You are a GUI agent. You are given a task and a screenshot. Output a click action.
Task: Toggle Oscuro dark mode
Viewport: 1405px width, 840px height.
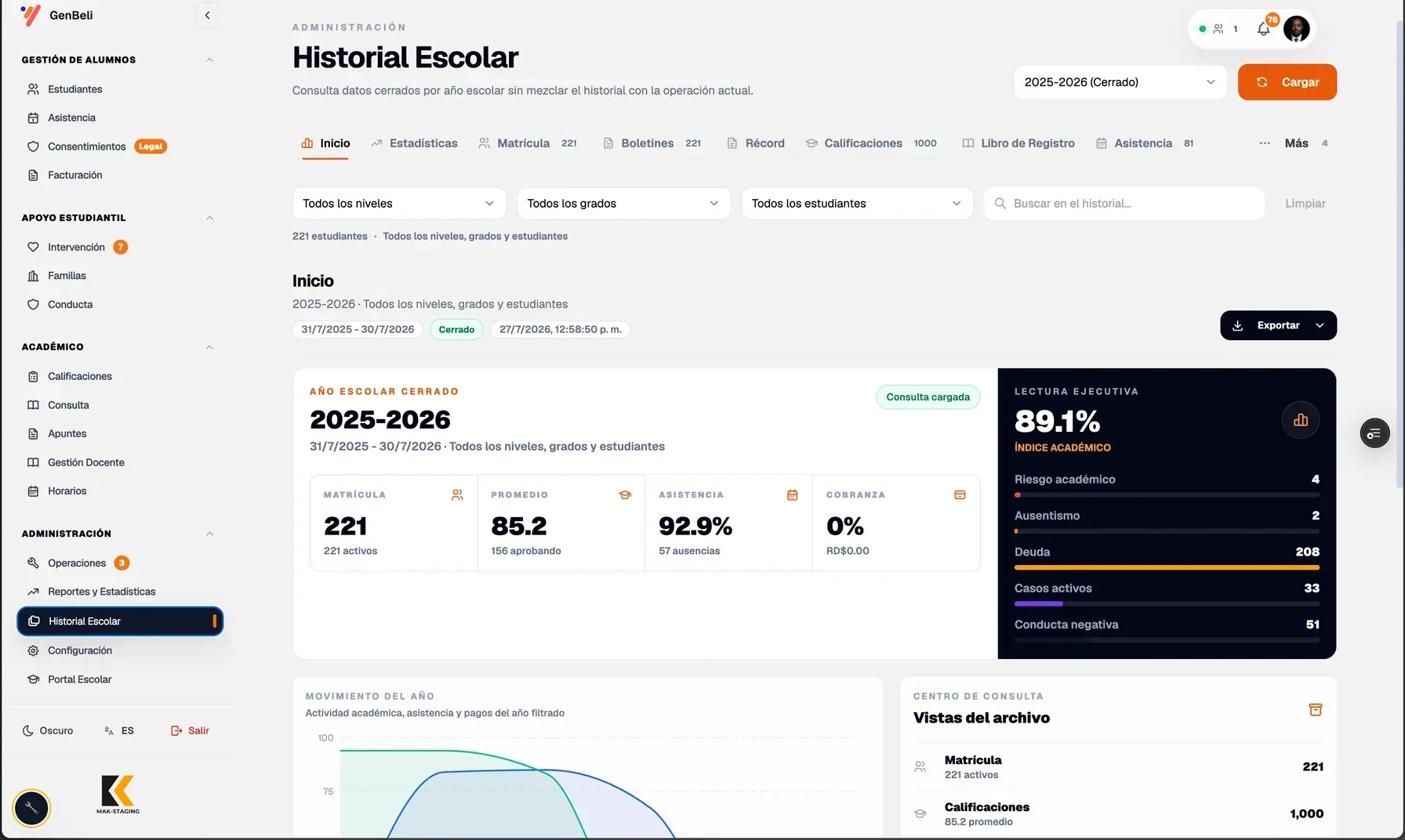click(x=48, y=730)
